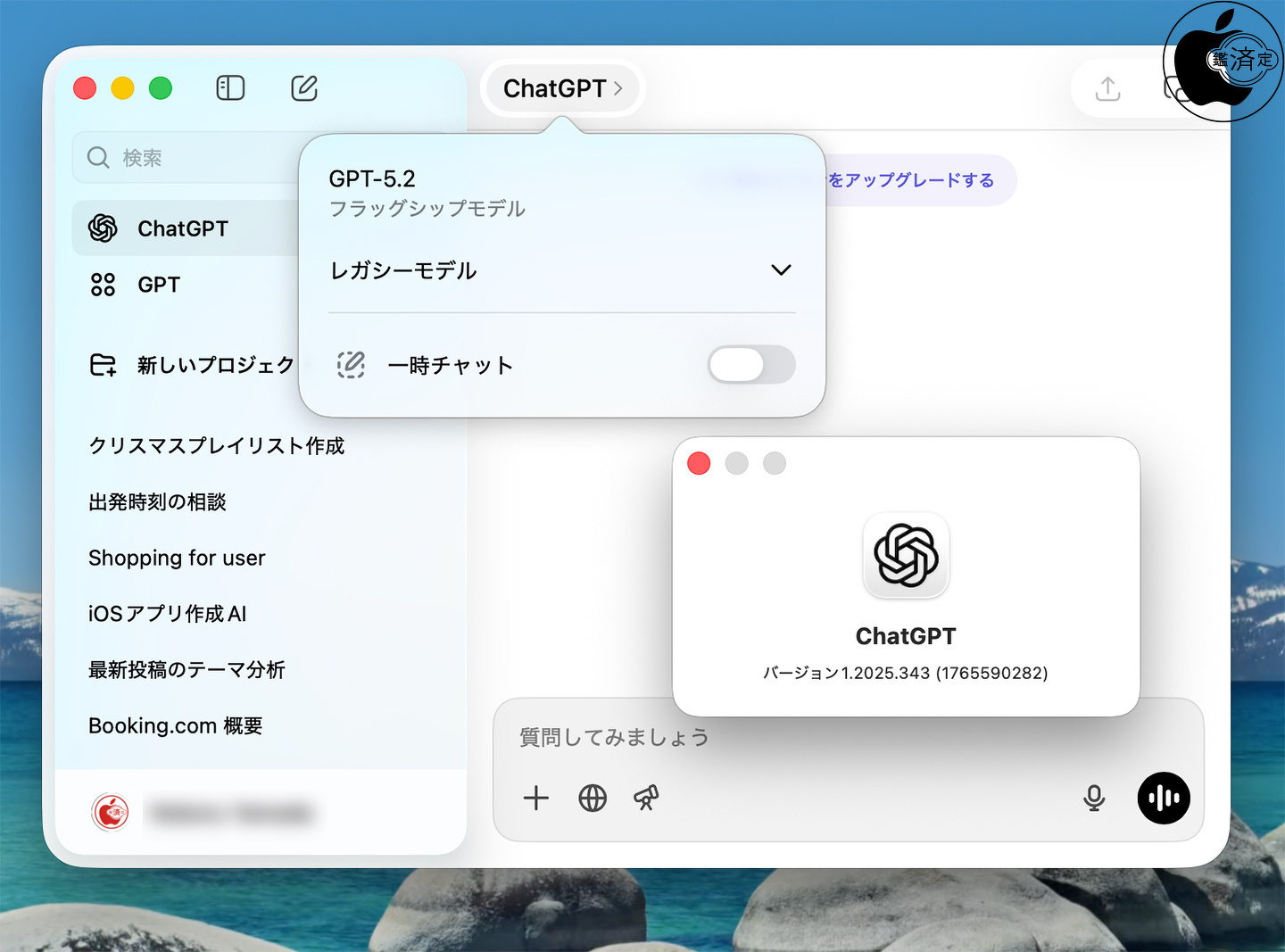1285x952 pixels.
Task: Expand the レガシーモデル chevron
Action: tap(781, 270)
